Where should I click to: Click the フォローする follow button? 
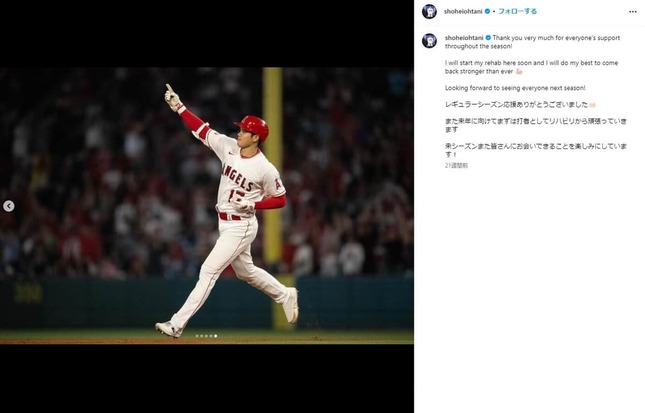coord(517,12)
